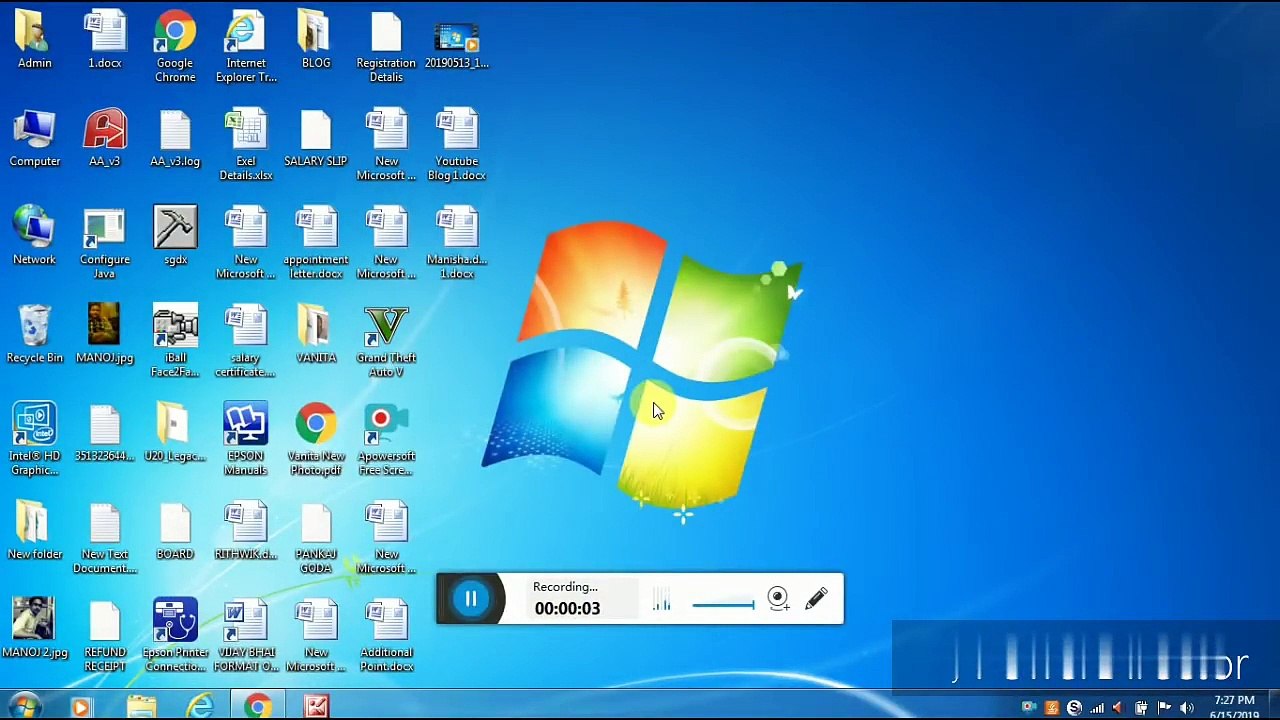Select the New Text Document file
Viewport: 1280px width, 720px height.
click(x=105, y=537)
